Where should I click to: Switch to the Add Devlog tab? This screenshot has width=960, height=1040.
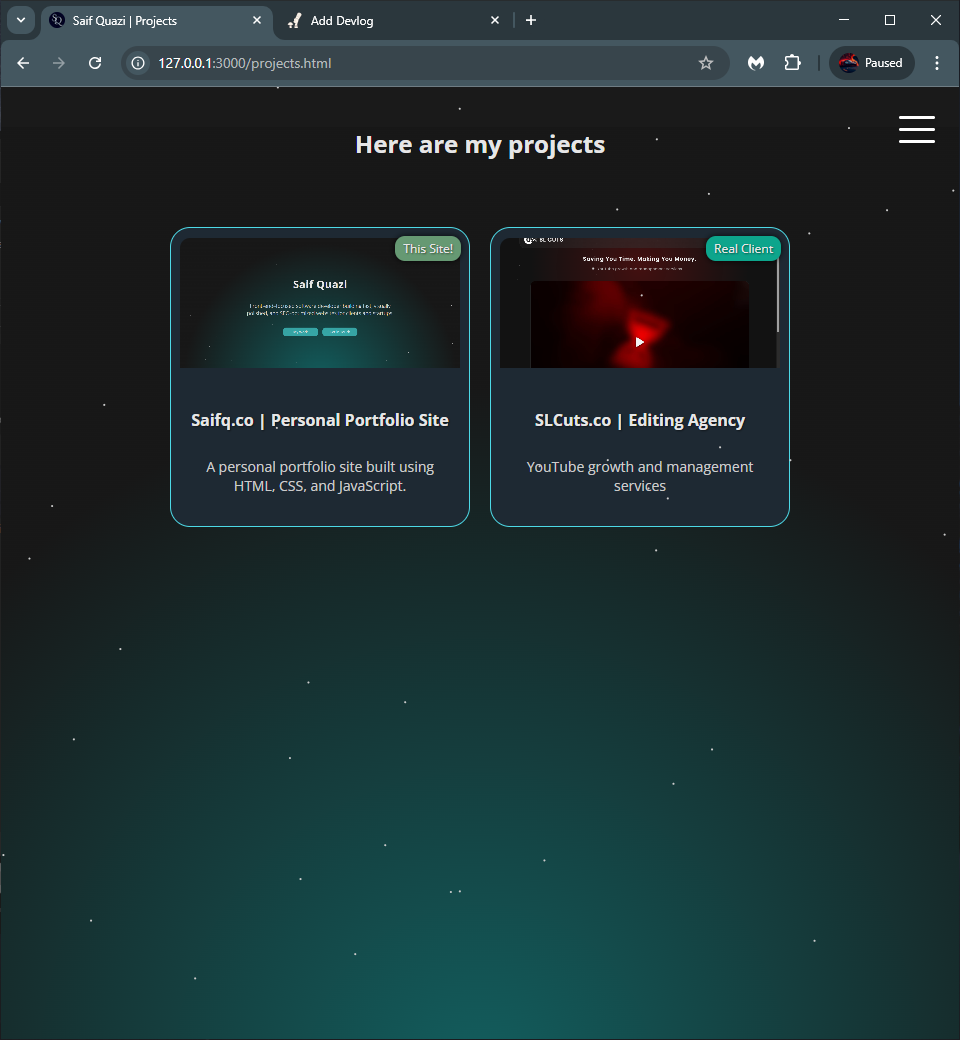point(390,20)
